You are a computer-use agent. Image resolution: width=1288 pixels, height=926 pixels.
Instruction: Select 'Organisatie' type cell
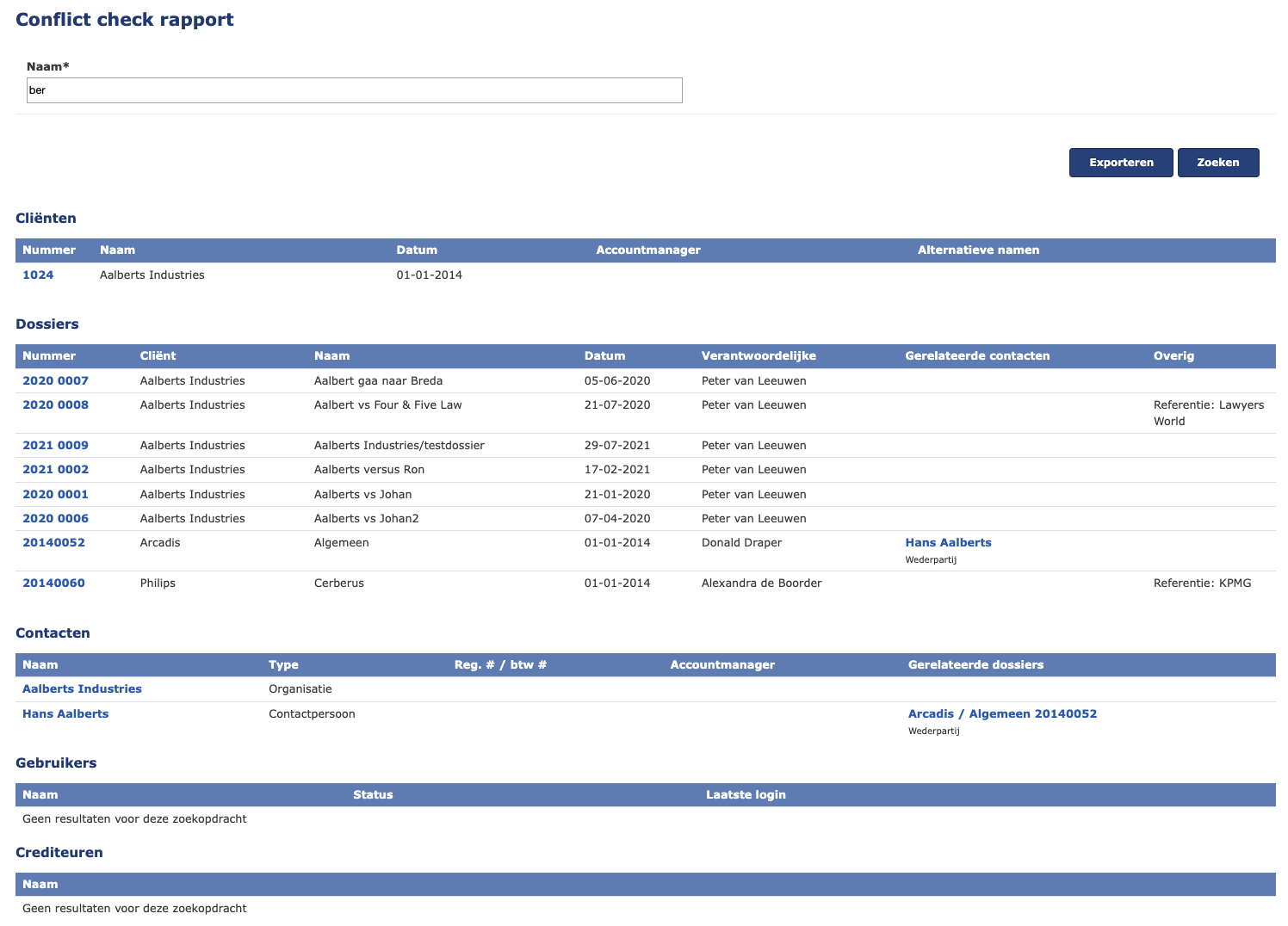pyautogui.click(x=300, y=689)
